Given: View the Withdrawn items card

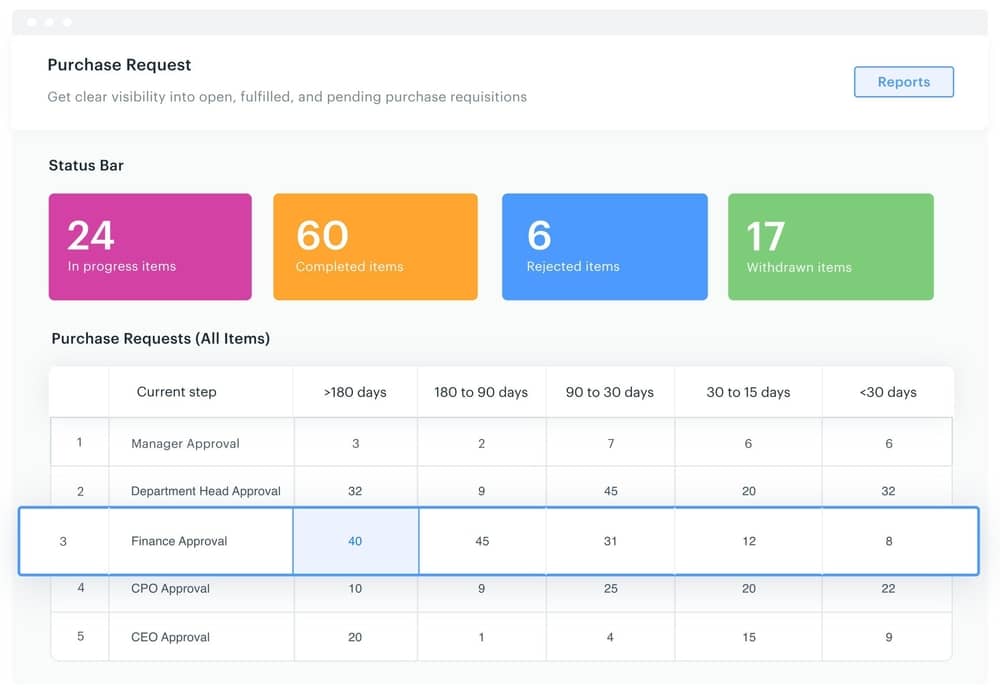Looking at the screenshot, I should (830, 247).
